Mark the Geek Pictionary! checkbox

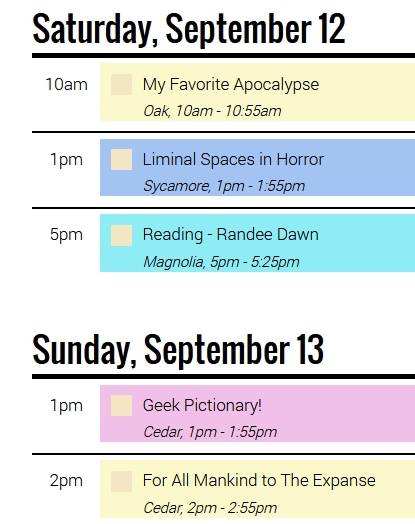(121, 405)
